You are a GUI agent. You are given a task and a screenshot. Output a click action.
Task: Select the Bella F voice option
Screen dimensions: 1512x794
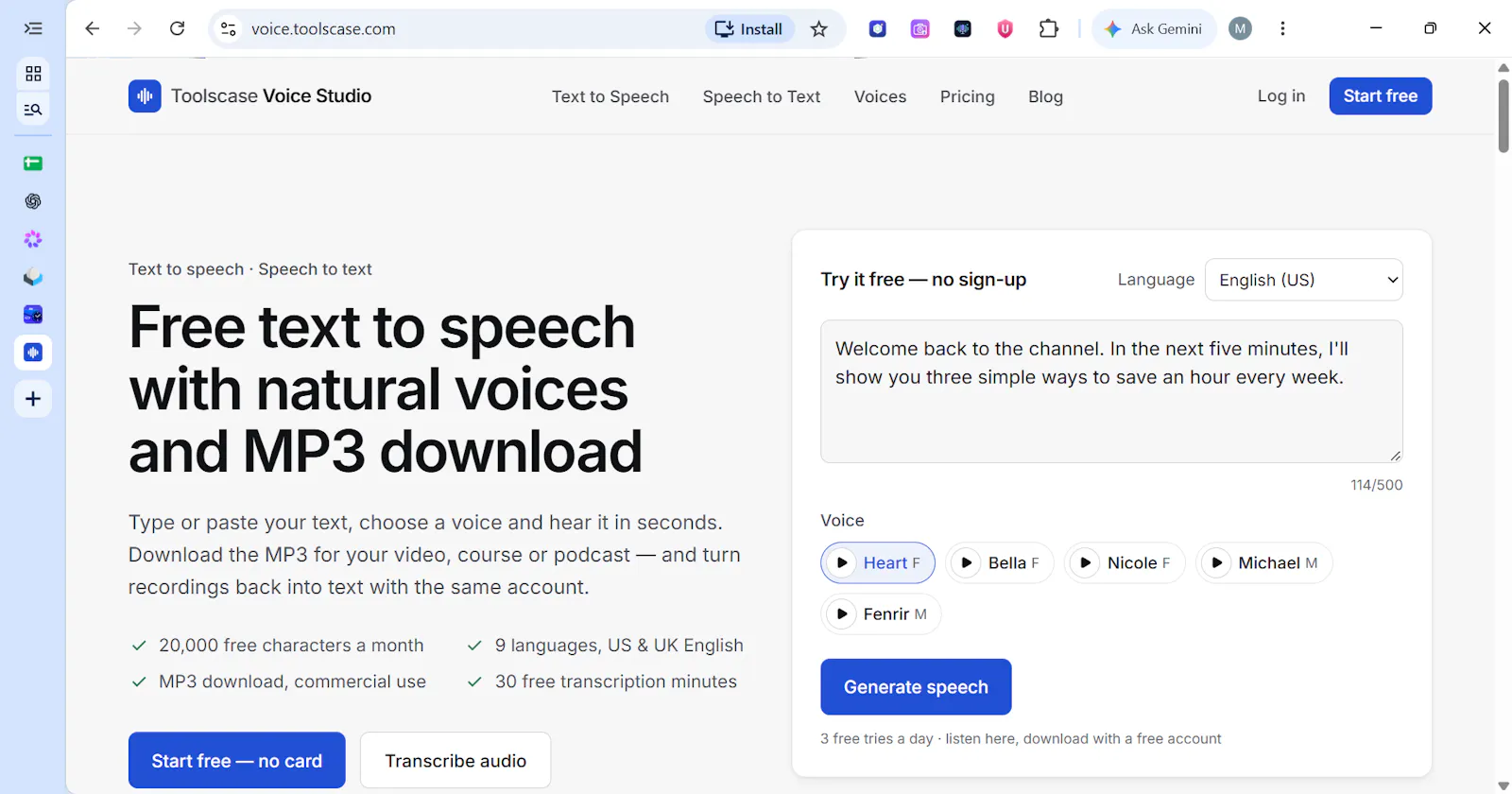point(1000,562)
